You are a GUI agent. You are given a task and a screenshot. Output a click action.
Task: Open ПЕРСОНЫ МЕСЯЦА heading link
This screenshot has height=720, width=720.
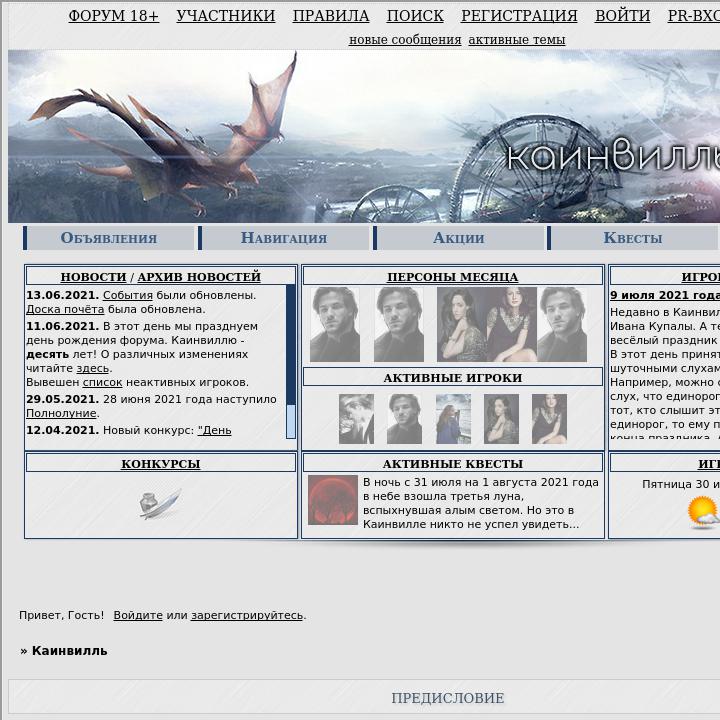tap(452, 277)
